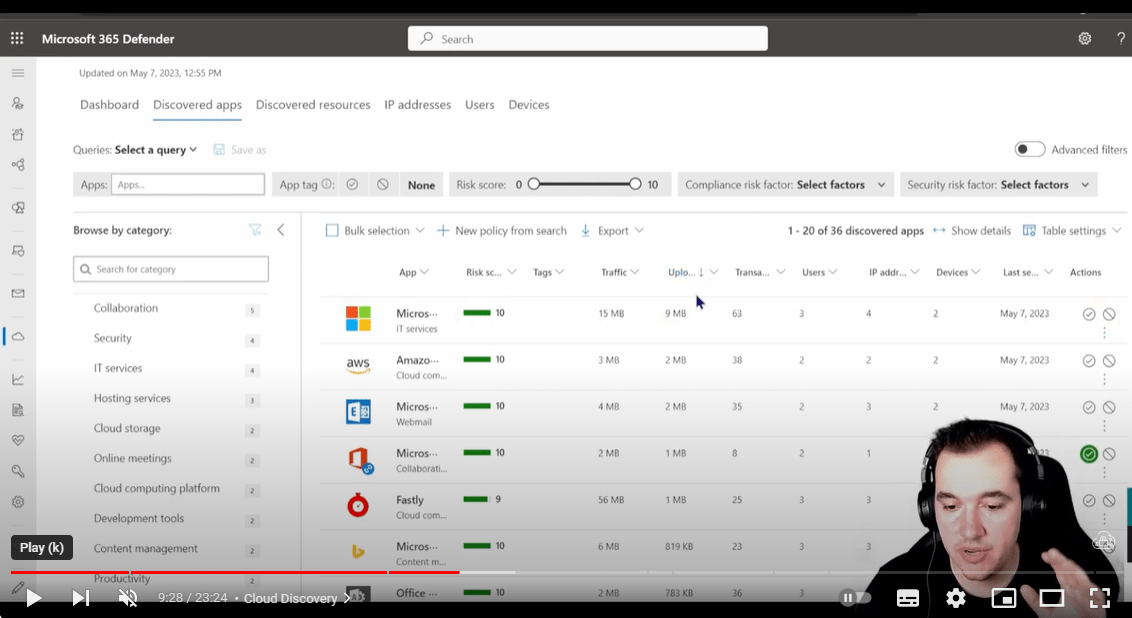This screenshot has height=618, width=1132.
Task: Open the Settings gear in Defender header
Action: 1084,38
